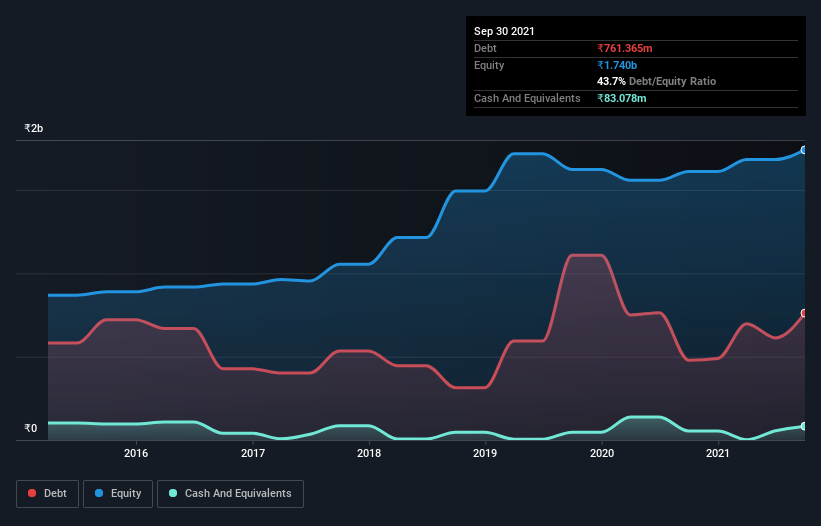Toggle the Equity legend button
Image resolution: width=821 pixels, height=526 pixels.
point(118,494)
